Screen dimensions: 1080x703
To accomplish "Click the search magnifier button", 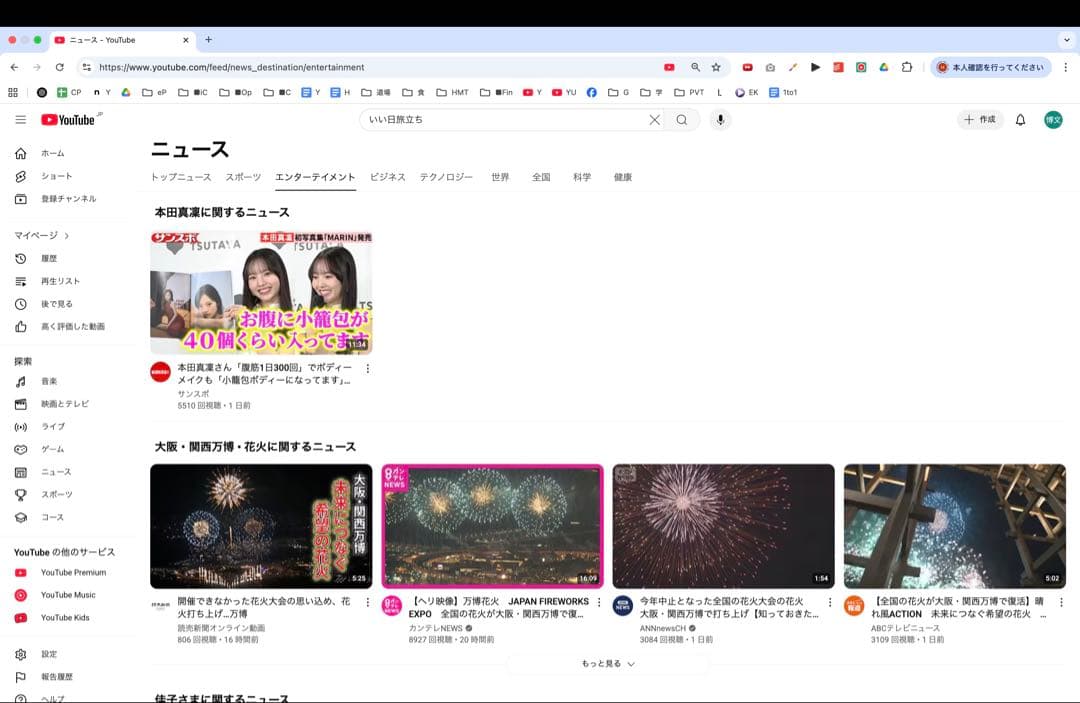I will [682, 120].
